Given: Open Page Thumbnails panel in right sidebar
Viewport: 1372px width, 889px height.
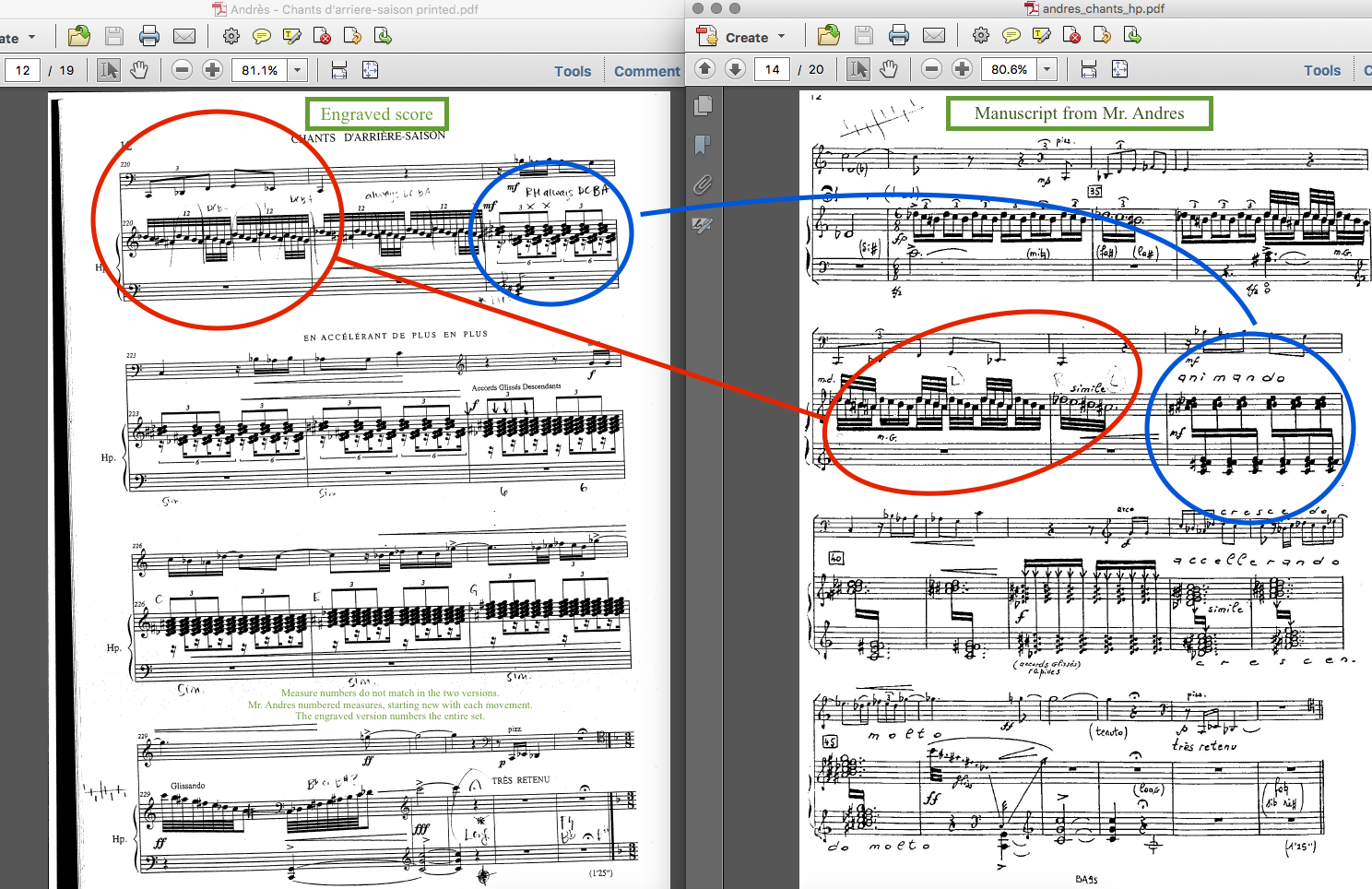Looking at the screenshot, I should (x=703, y=106).
